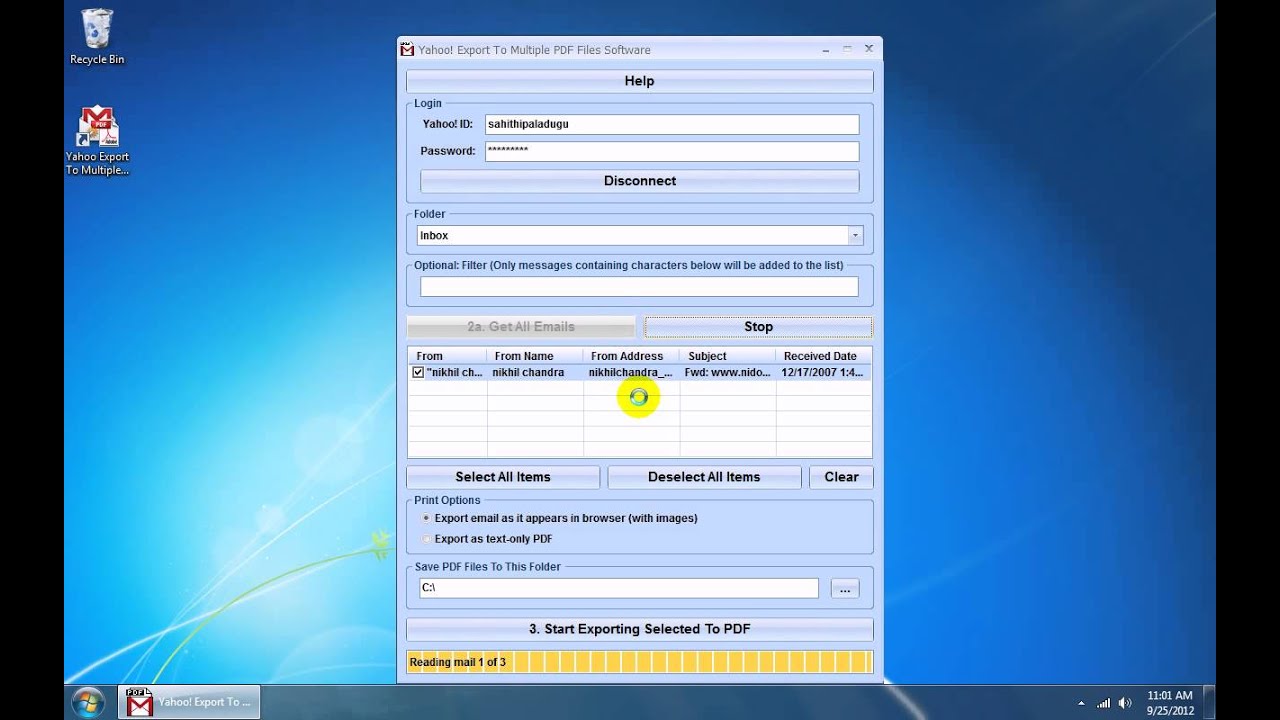Select Yahoo Export To Multiple desktop shortcut

[x=97, y=141]
